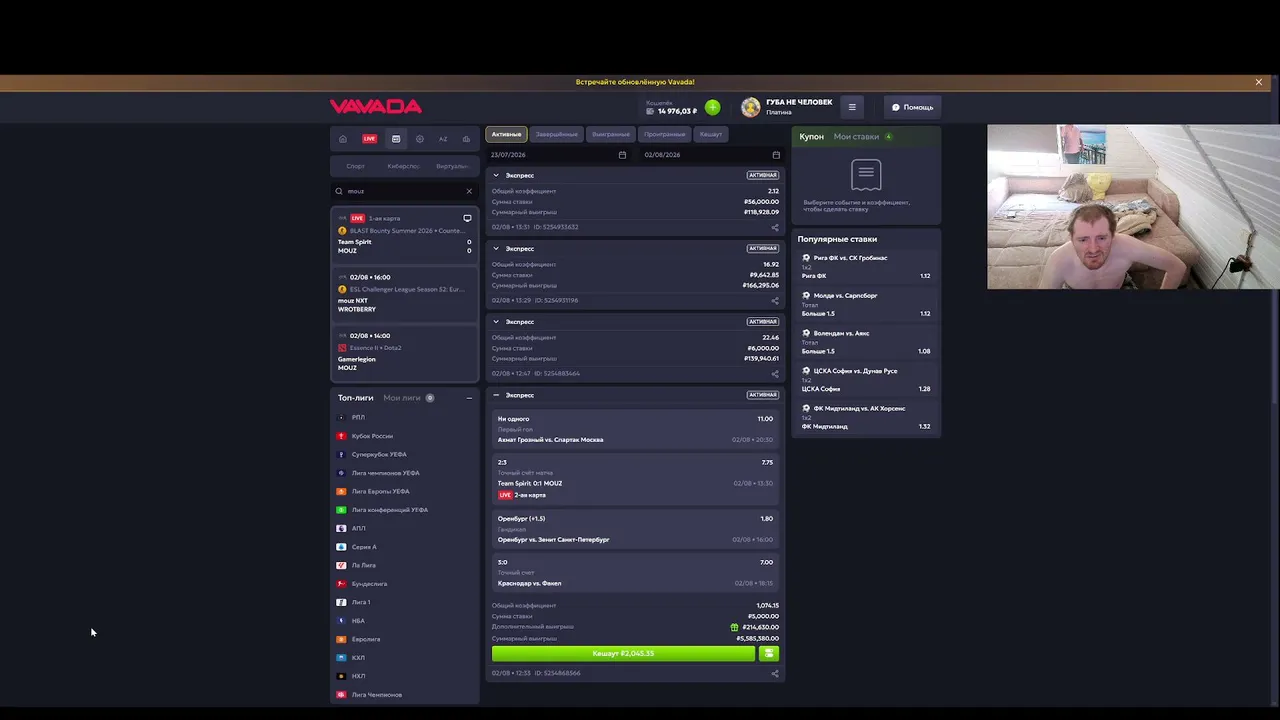Share the express bet with ID 5254933632
The height and width of the screenshot is (720, 1280).
coord(774,227)
